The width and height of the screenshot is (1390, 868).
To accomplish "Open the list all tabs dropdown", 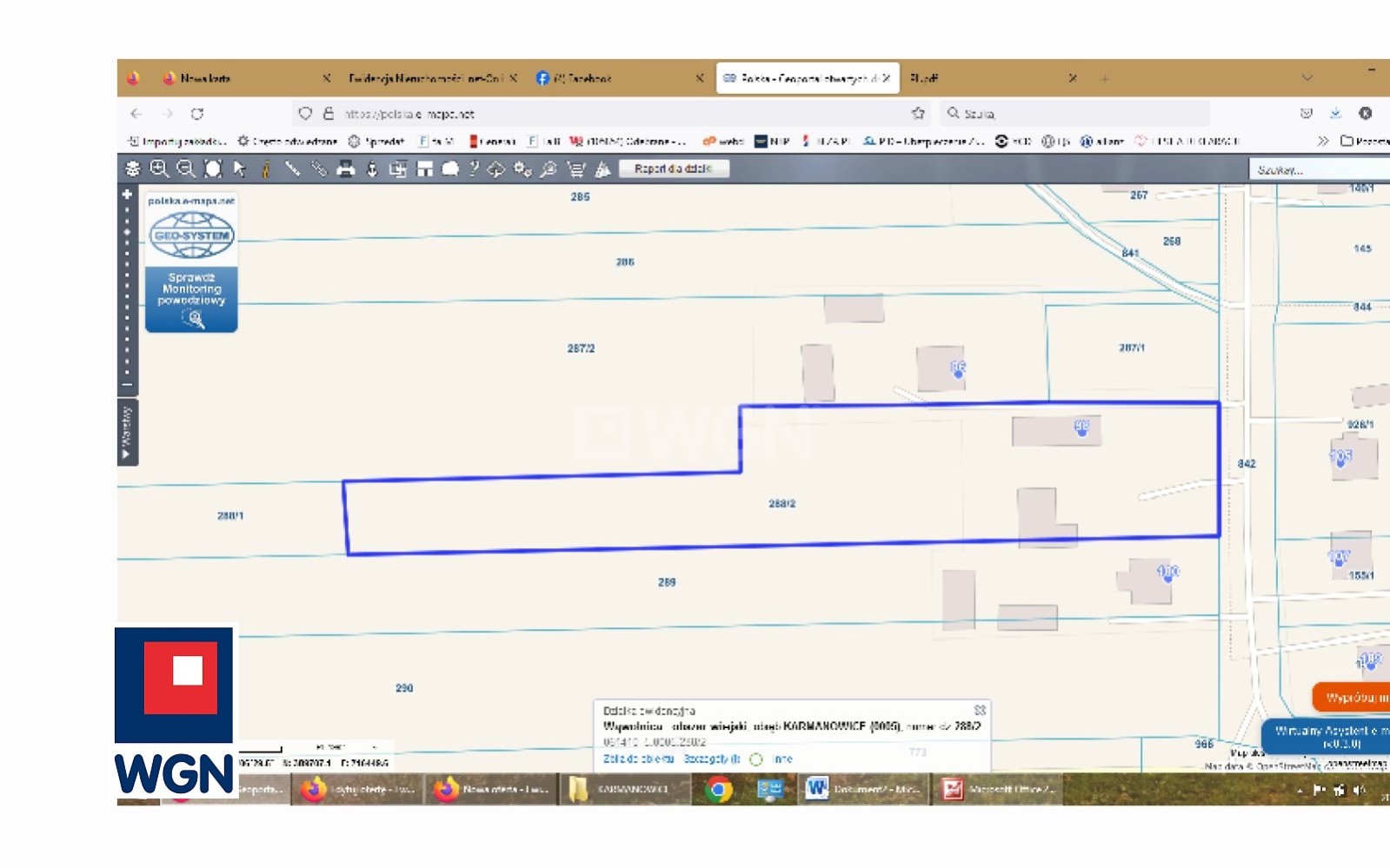I will 1307,78.
